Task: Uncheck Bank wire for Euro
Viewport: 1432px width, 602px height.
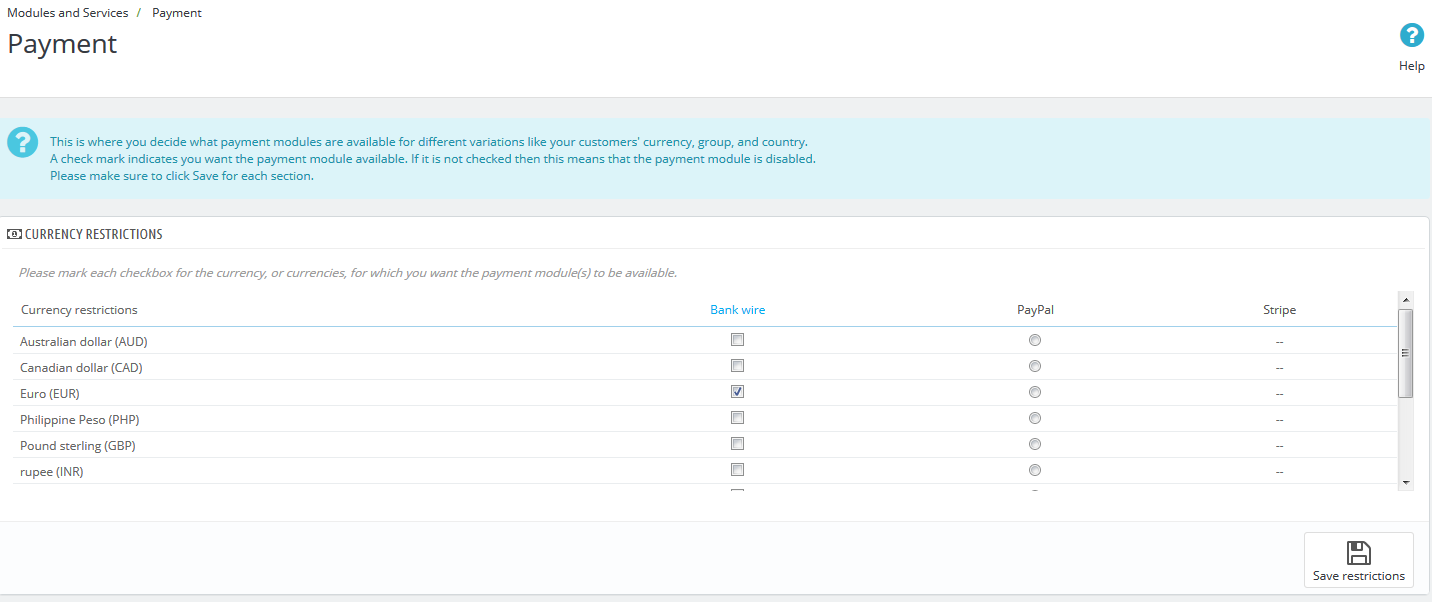Action: click(737, 392)
